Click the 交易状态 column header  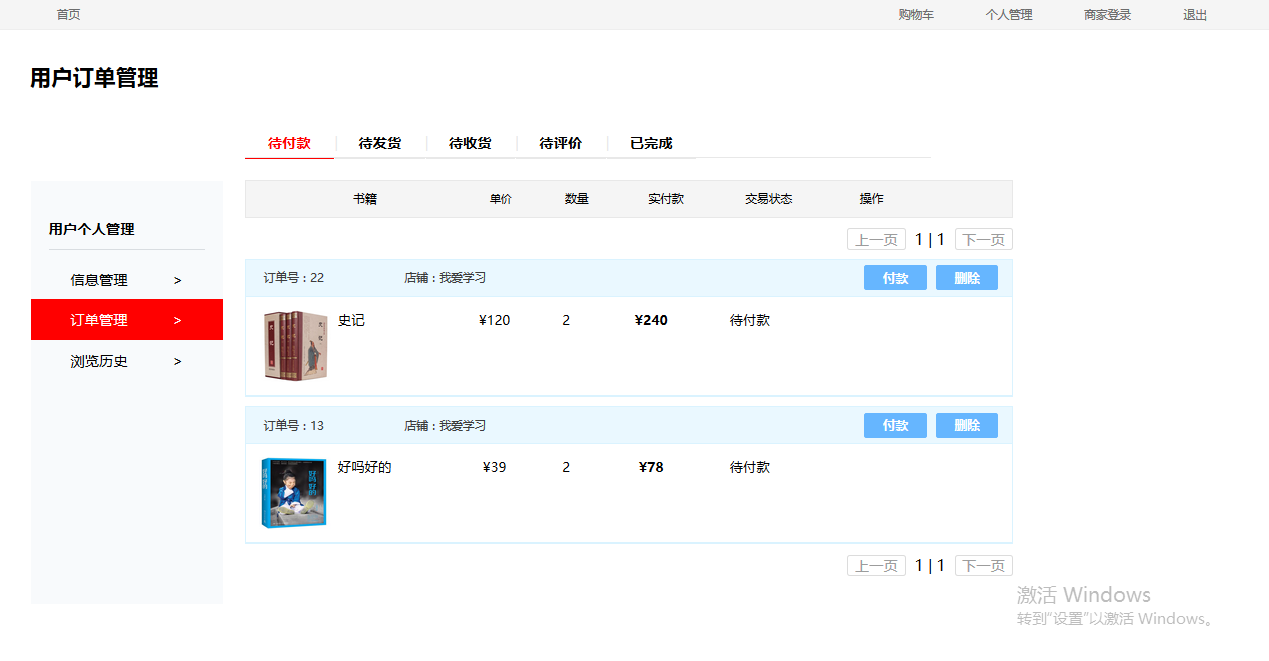769,199
